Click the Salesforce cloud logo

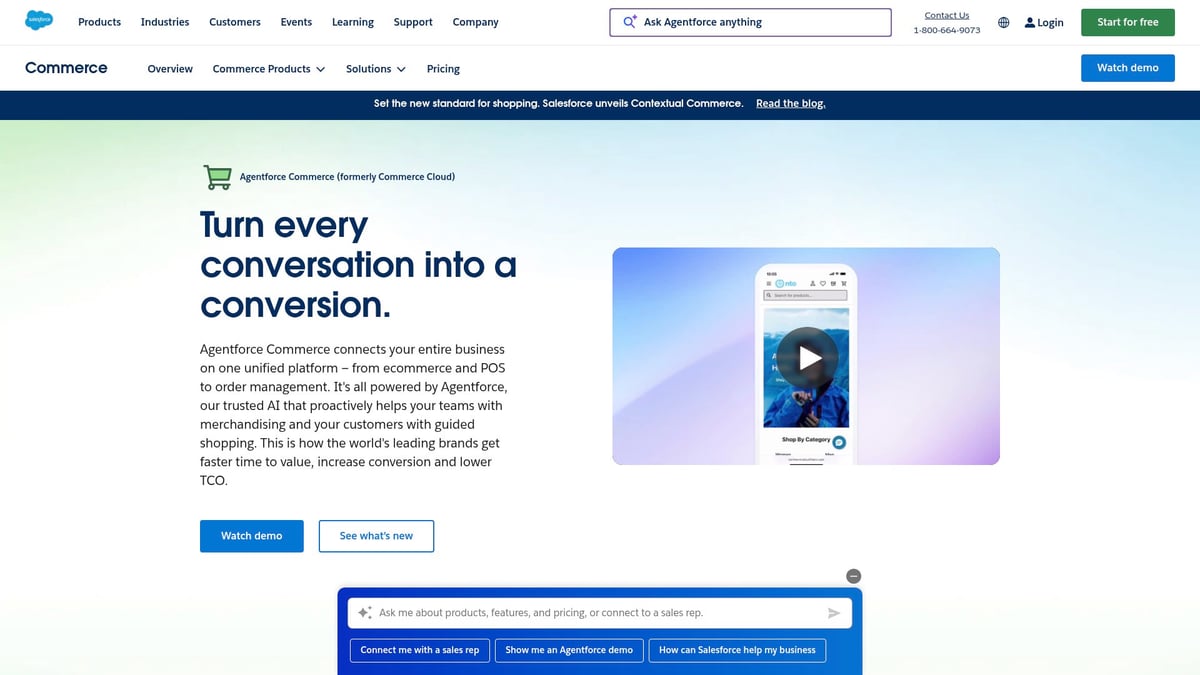(x=39, y=21)
